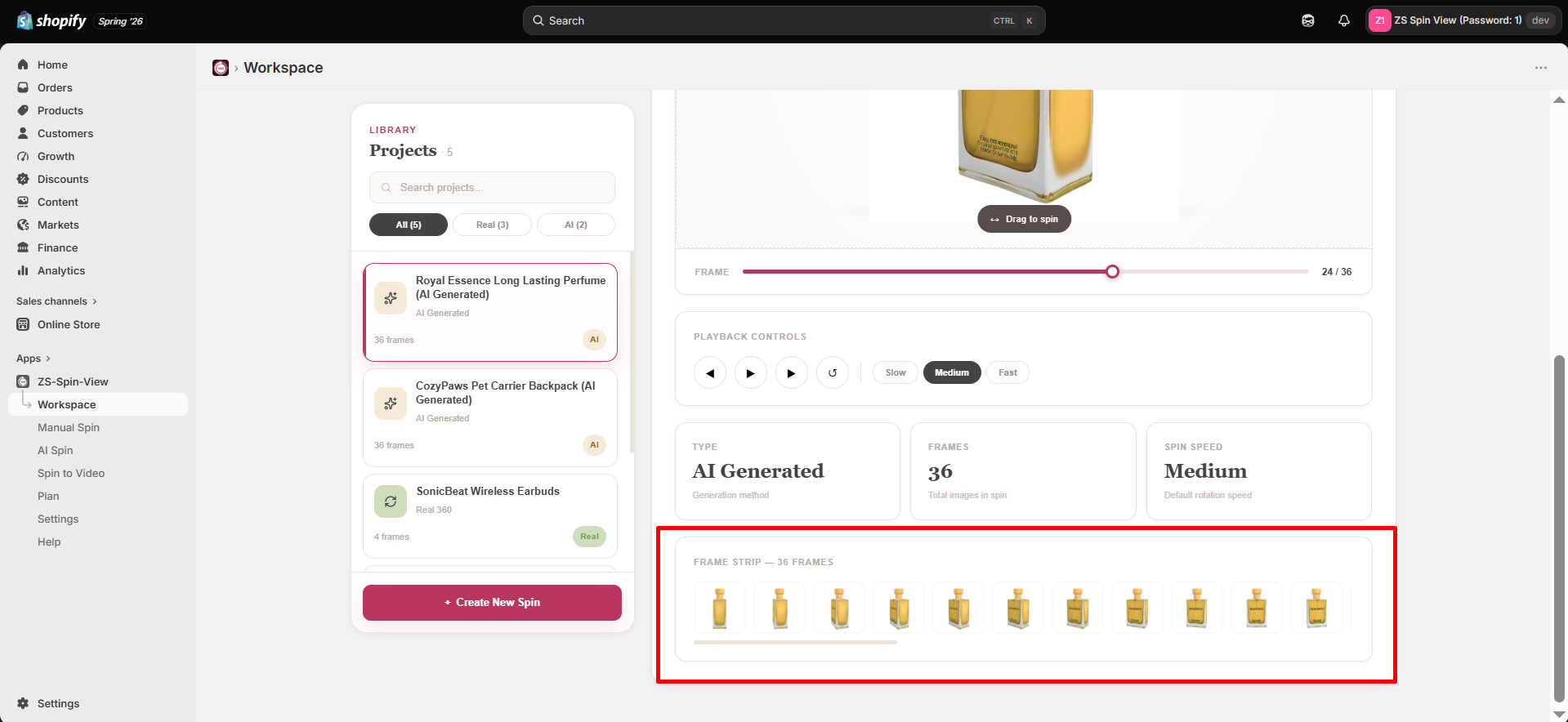Filter projects by Real (3) tab
This screenshot has height=722, width=1568.
tap(492, 225)
